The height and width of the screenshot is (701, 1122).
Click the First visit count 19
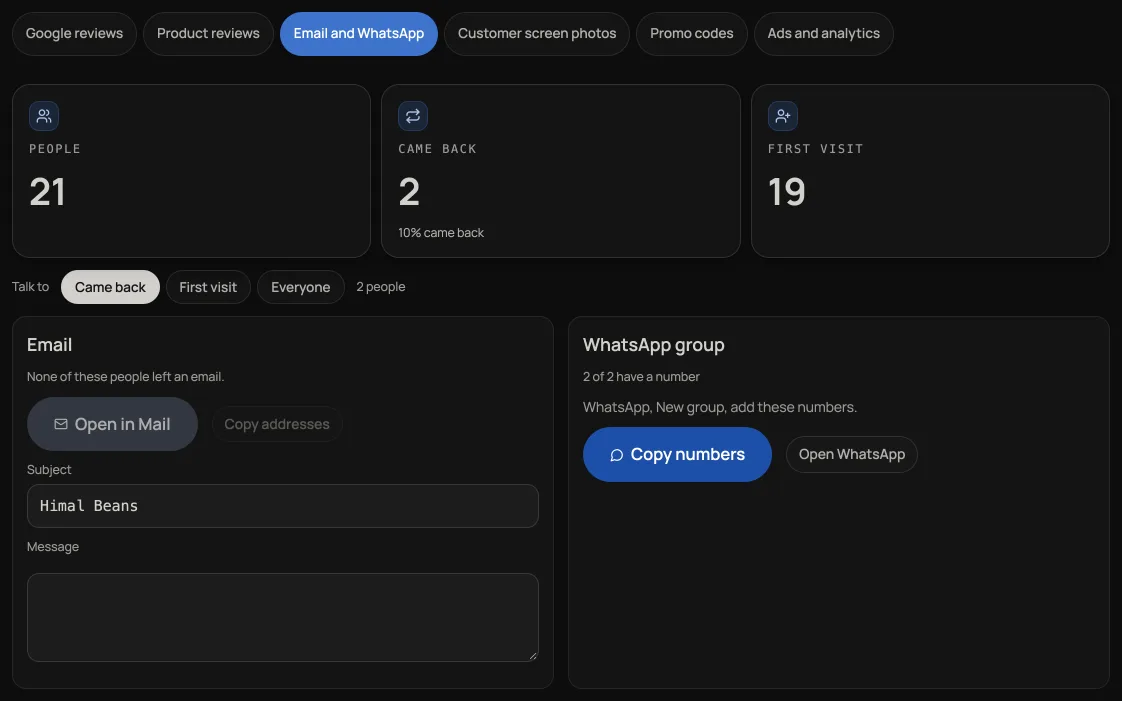786,192
